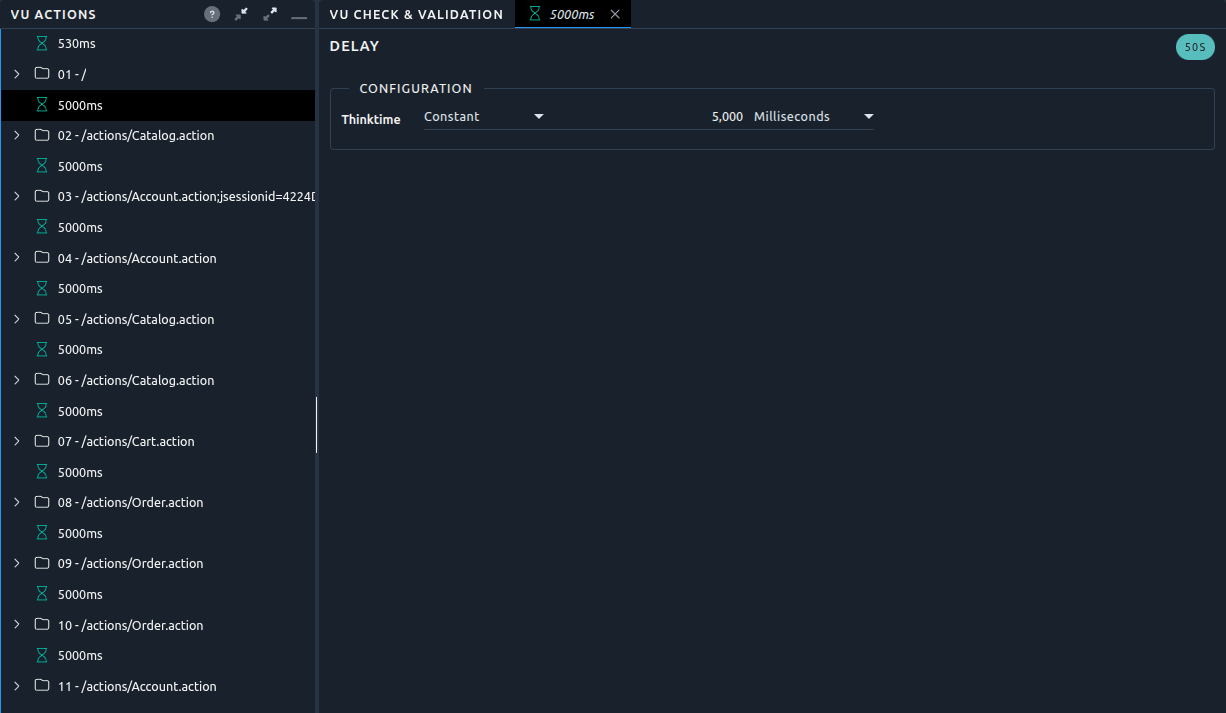Edit the 5,000 thinktime value field

(648, 117)
